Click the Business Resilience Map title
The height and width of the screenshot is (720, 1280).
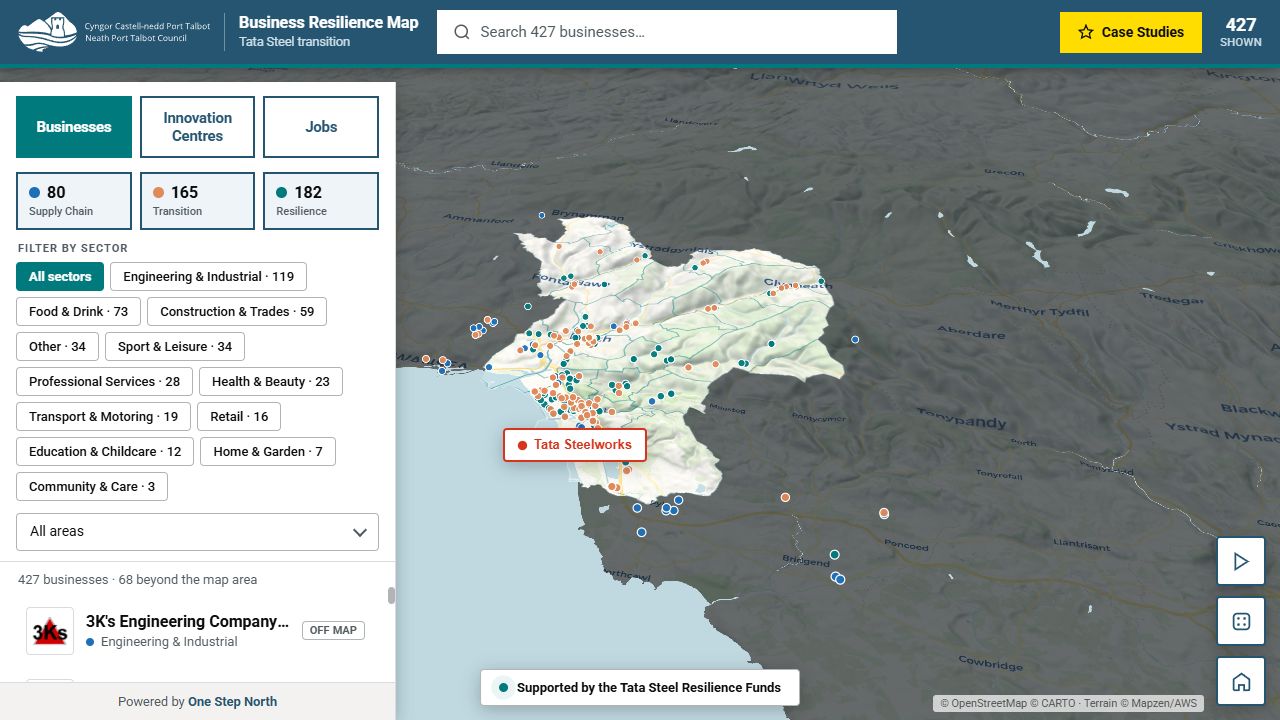coord(329,23)
